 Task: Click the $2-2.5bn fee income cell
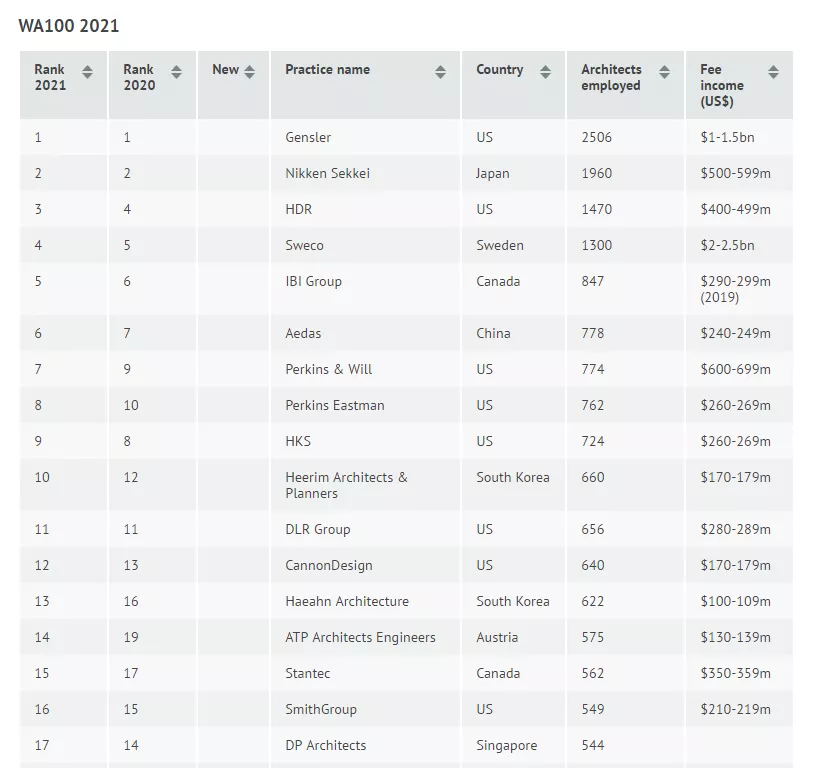739,245
